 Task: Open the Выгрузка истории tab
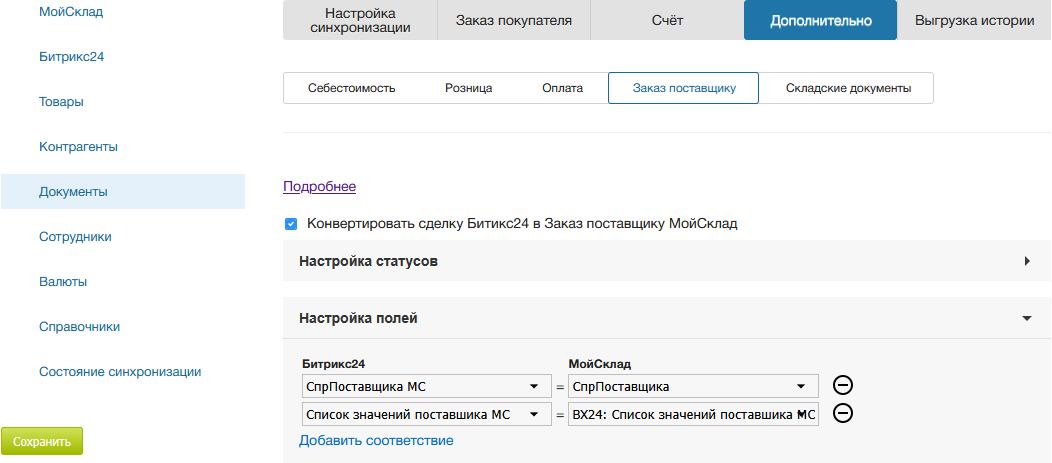(x=973, y=20)
